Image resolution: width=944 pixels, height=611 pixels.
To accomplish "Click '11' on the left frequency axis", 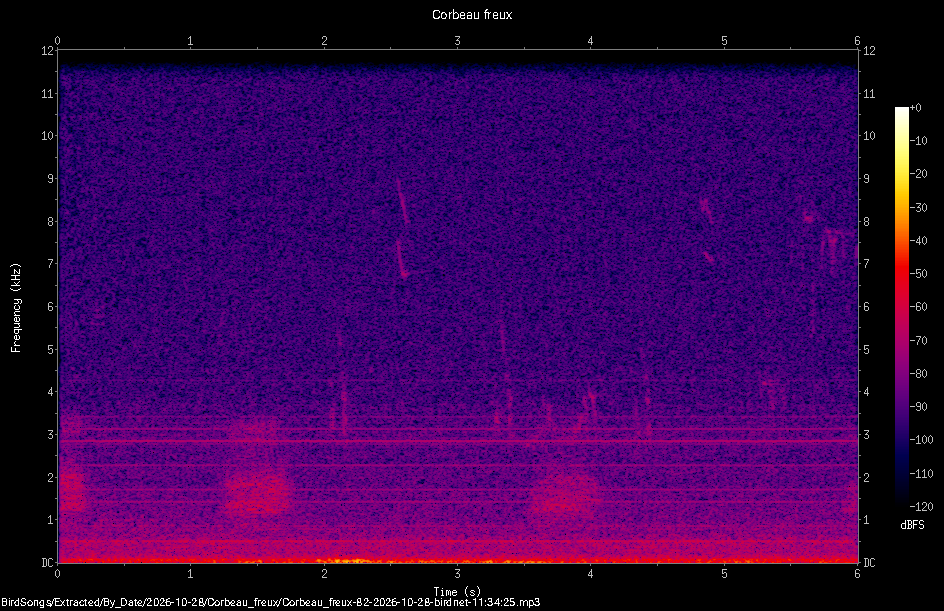I will [48, 93].
